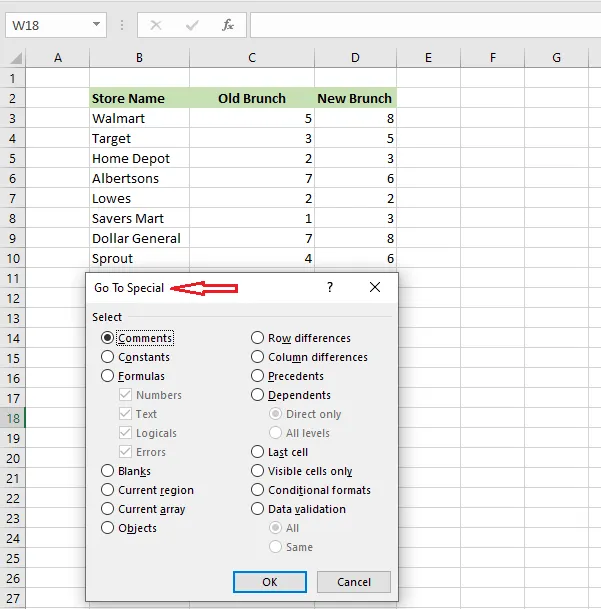Click the Cancel button in dialog

tap(354, 582)
